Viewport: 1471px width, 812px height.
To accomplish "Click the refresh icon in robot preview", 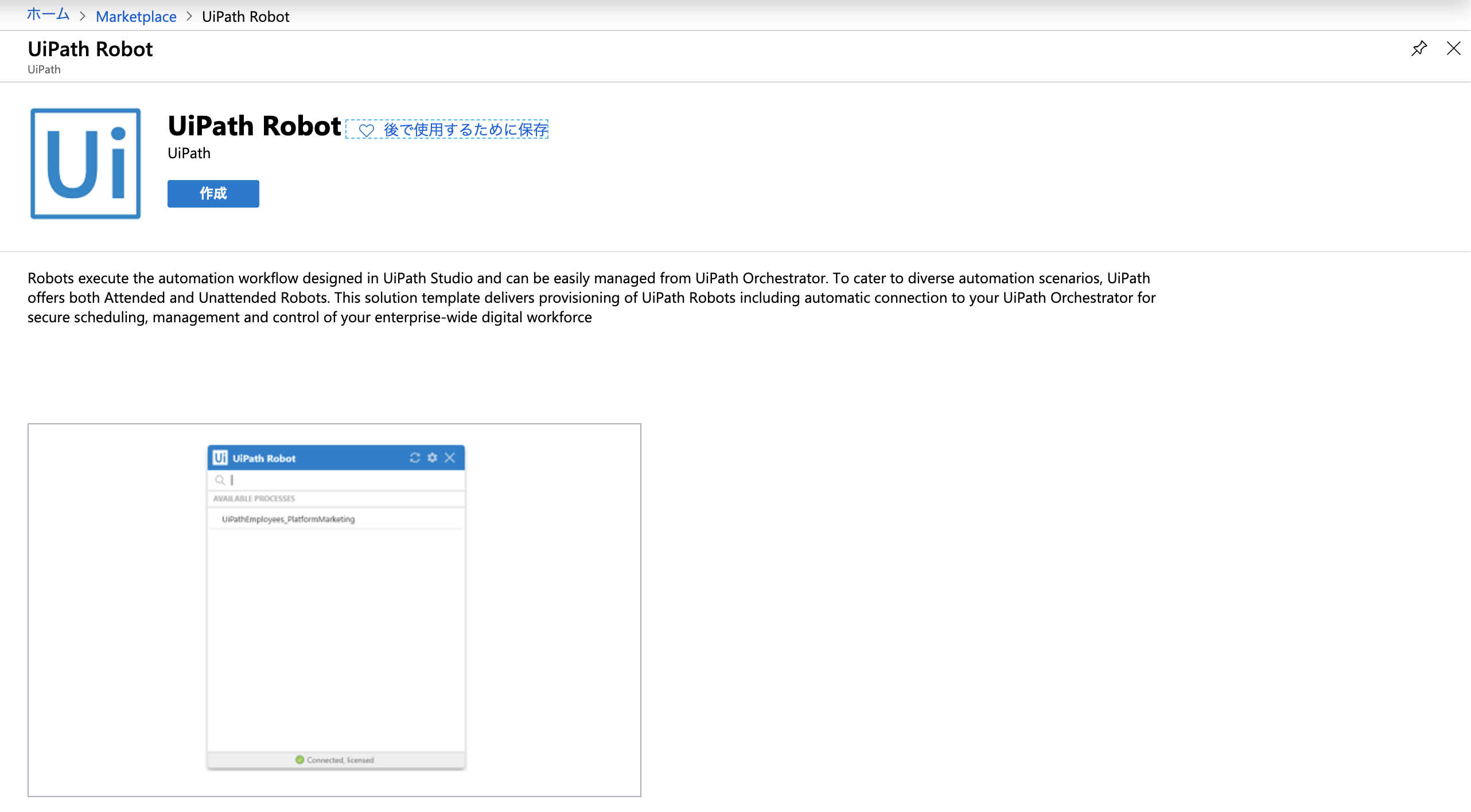I will (x=415, y=458).
